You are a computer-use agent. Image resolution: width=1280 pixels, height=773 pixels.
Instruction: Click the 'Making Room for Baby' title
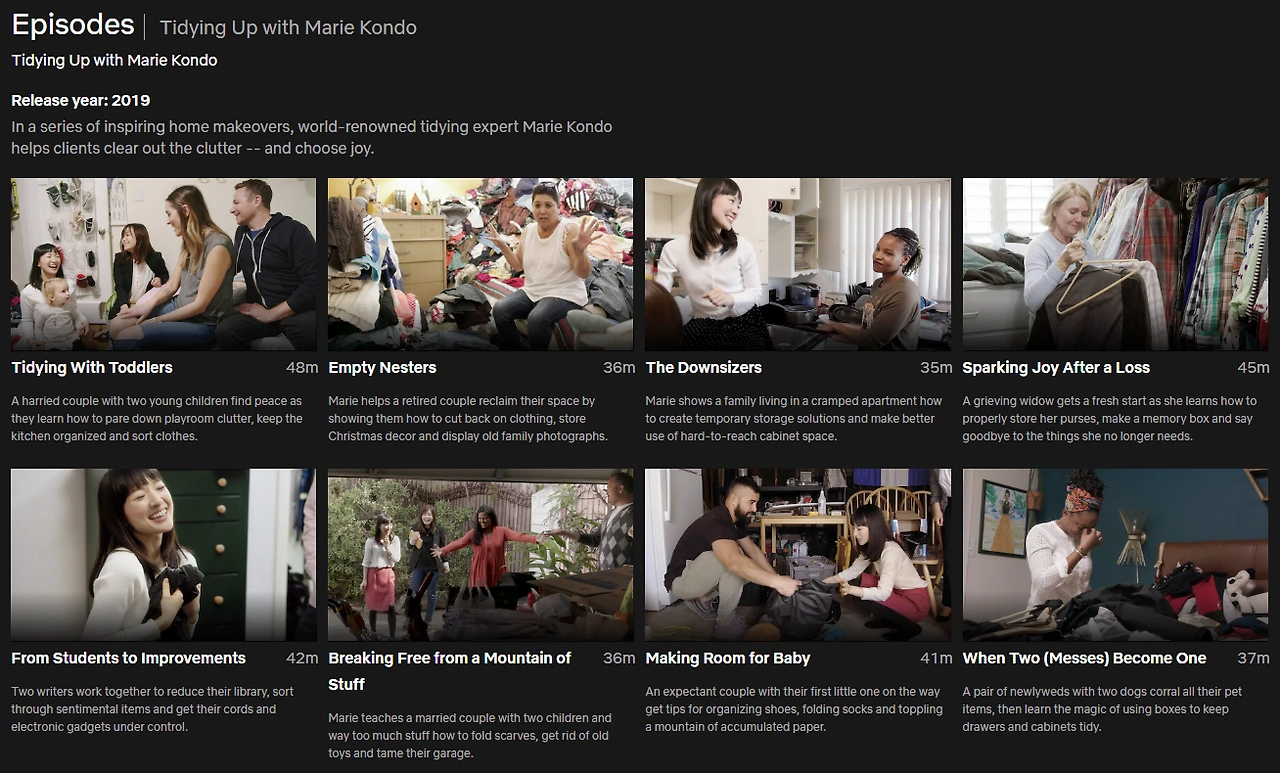tap(728, 658)
